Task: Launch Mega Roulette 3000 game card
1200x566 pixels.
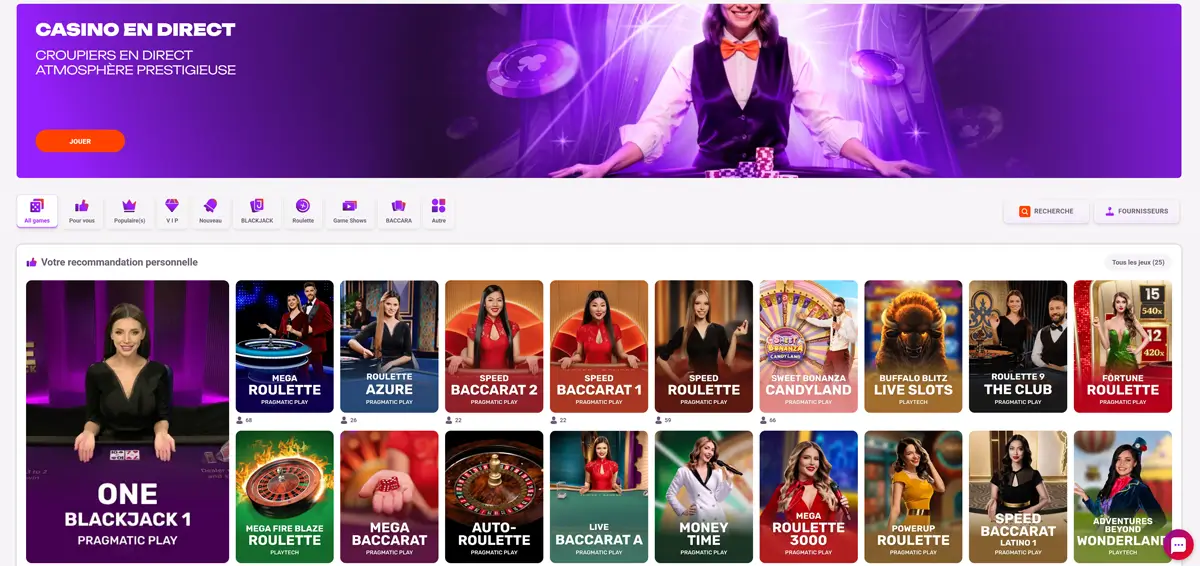Action: tap(809, 496)
